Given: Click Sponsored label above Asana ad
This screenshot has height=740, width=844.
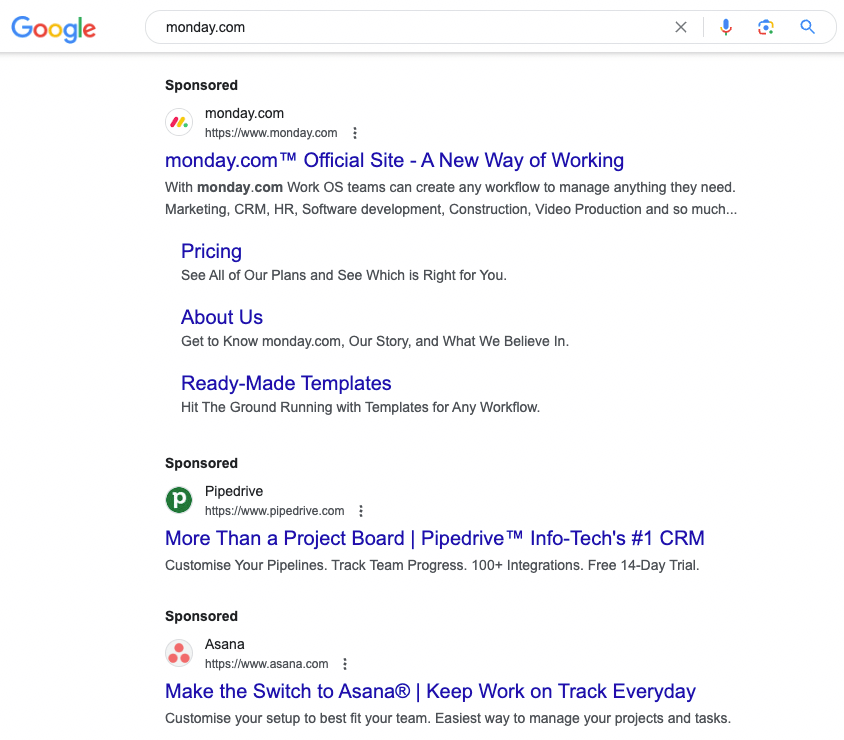Looking at the screenshot, I should point(201,616).
